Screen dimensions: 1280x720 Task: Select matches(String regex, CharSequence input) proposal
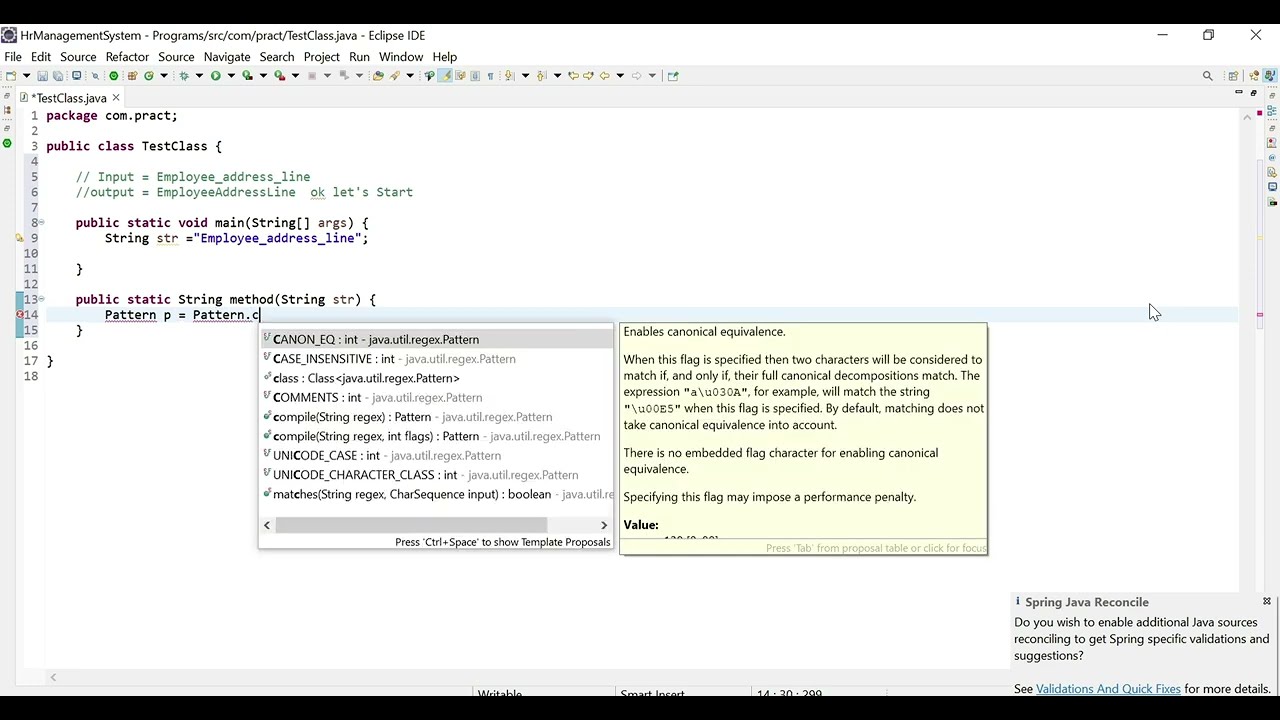click(x=436, y=494)
